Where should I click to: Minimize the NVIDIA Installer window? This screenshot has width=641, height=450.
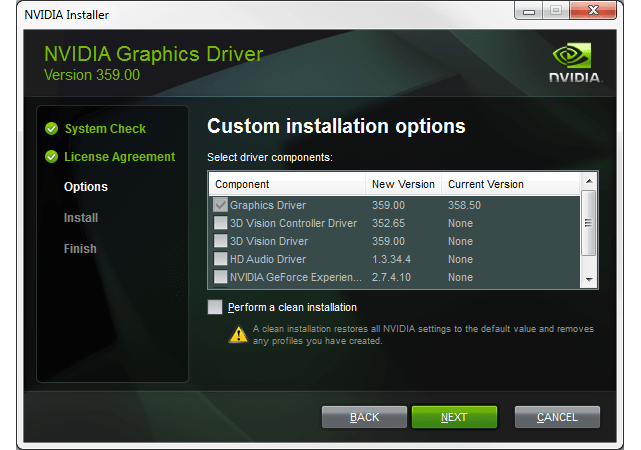[x=529, y=11]
